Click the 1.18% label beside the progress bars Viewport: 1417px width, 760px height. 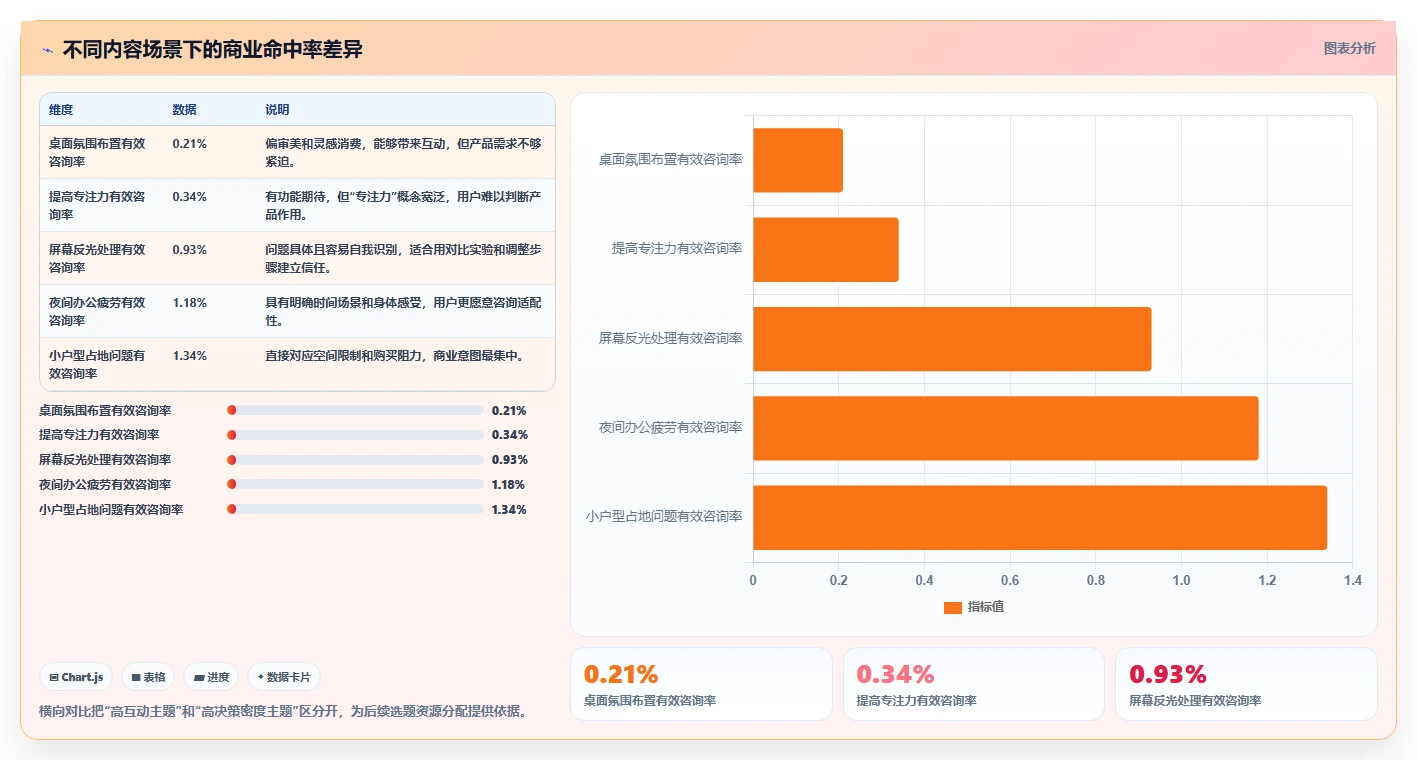click(x=509, y=485)
